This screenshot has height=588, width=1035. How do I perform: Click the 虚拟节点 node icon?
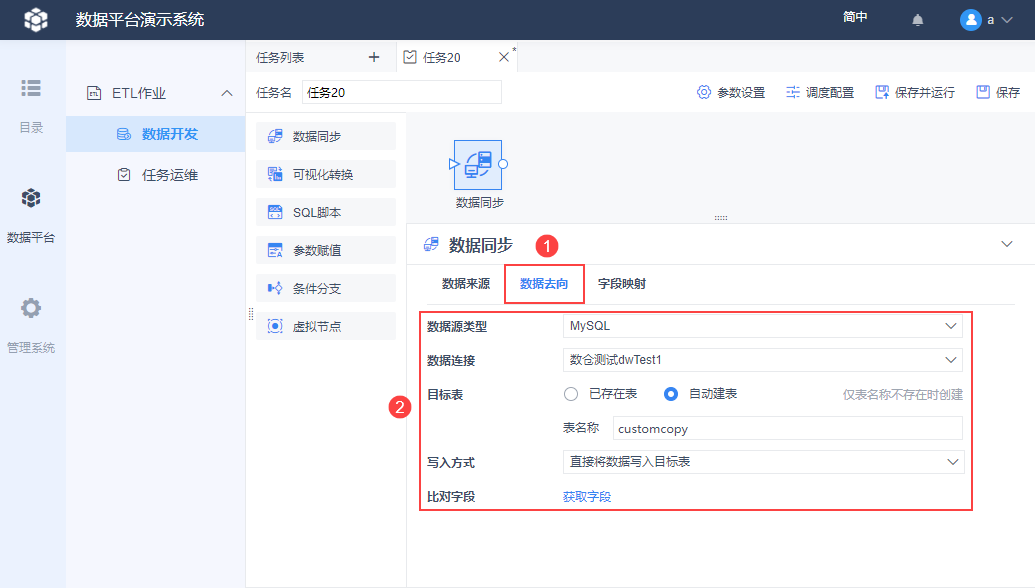275,326
